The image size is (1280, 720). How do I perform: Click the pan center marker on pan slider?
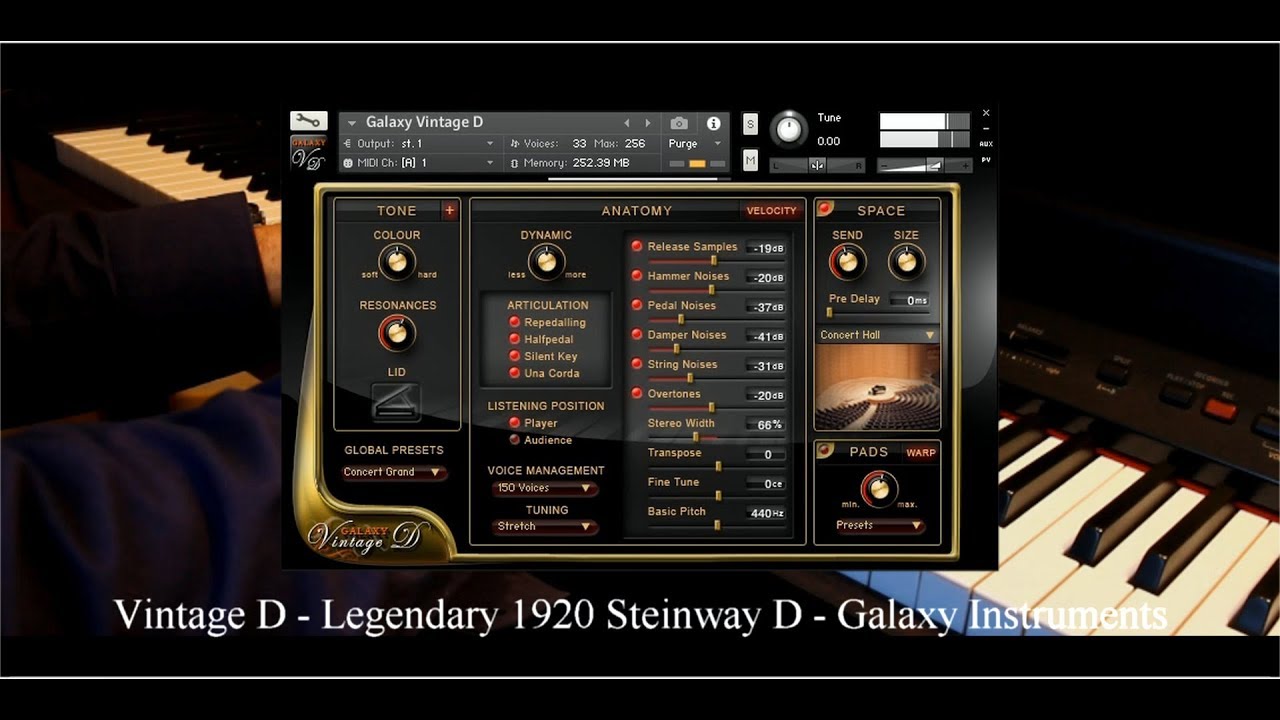817,165
